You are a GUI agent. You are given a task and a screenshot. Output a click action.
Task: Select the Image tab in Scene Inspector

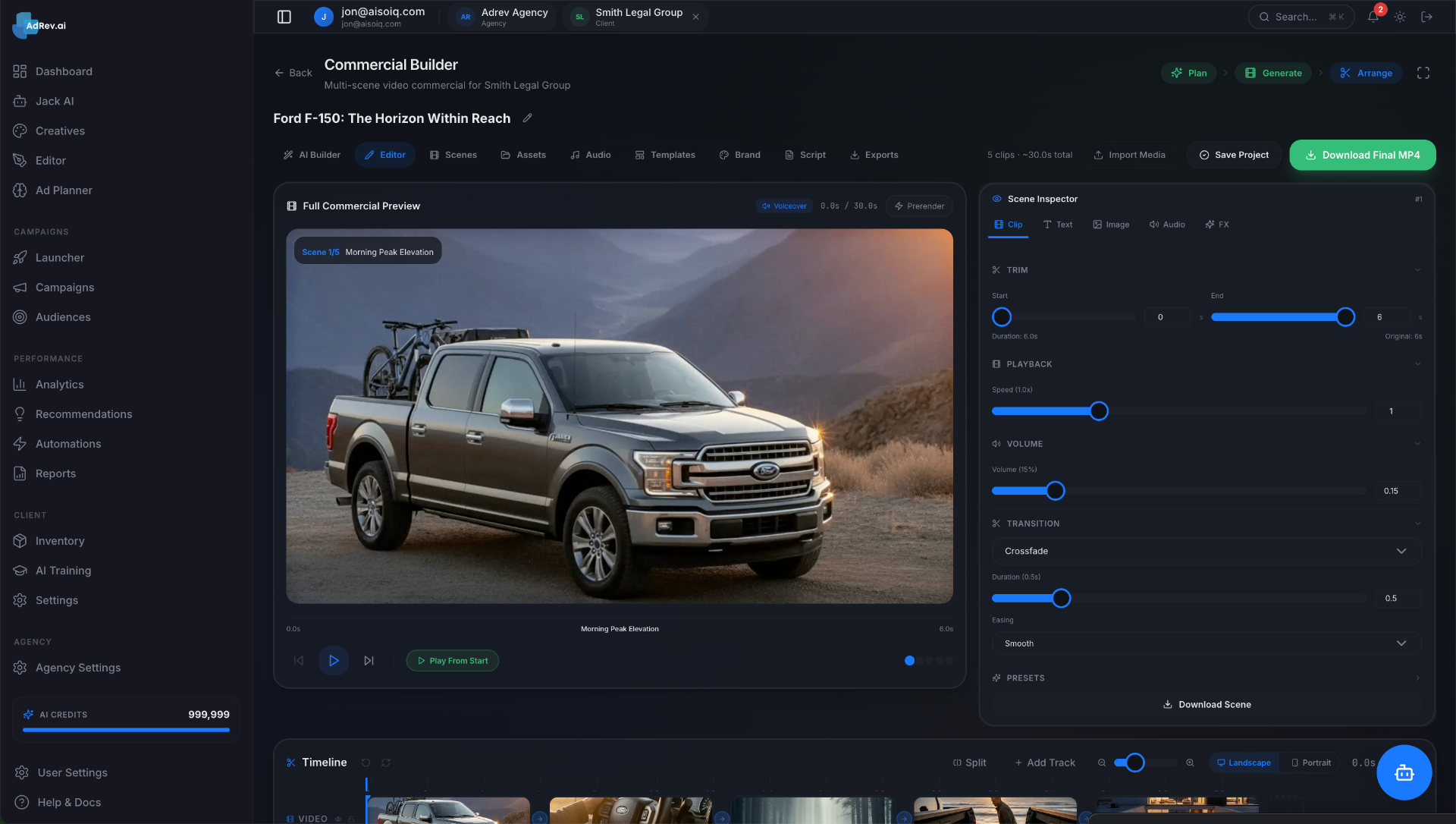tap(1111, 225)
